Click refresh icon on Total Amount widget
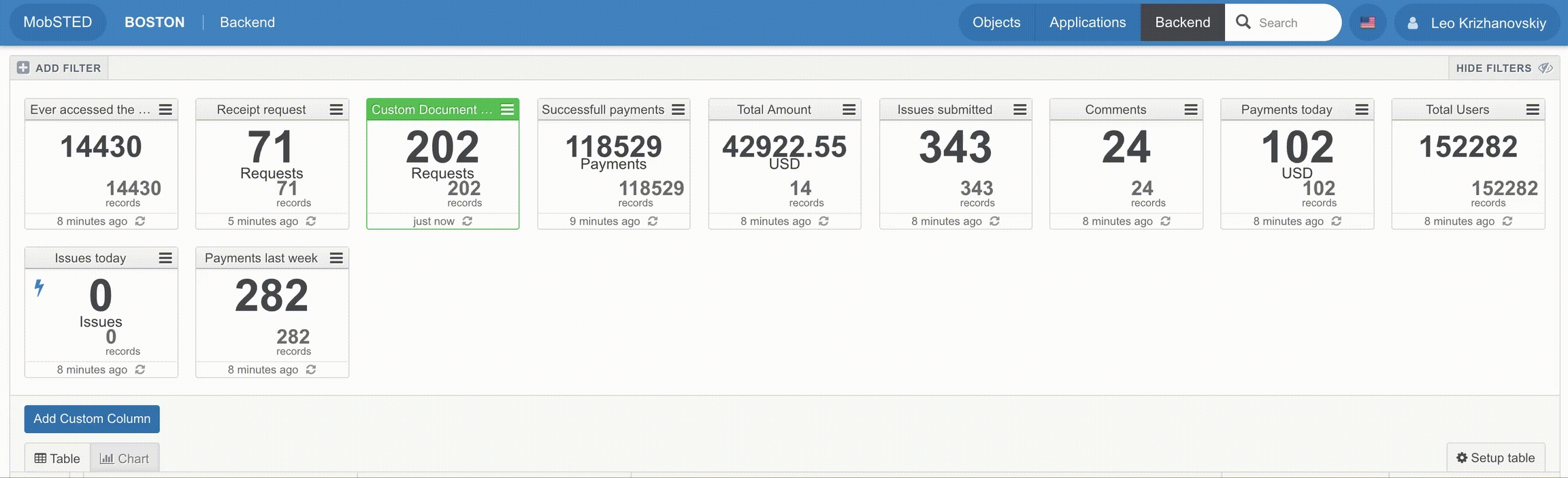1568x478 pixels. tap(823, 221)
